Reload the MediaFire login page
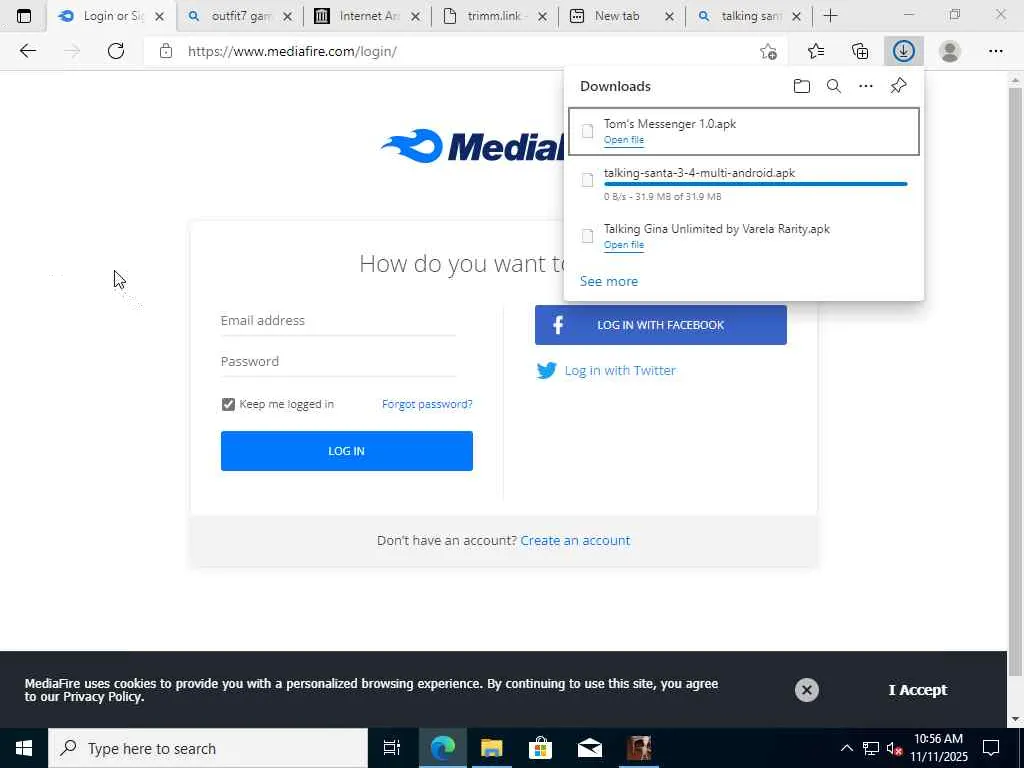The width and height of the screenshot is (1024, 768). (116, 51)
